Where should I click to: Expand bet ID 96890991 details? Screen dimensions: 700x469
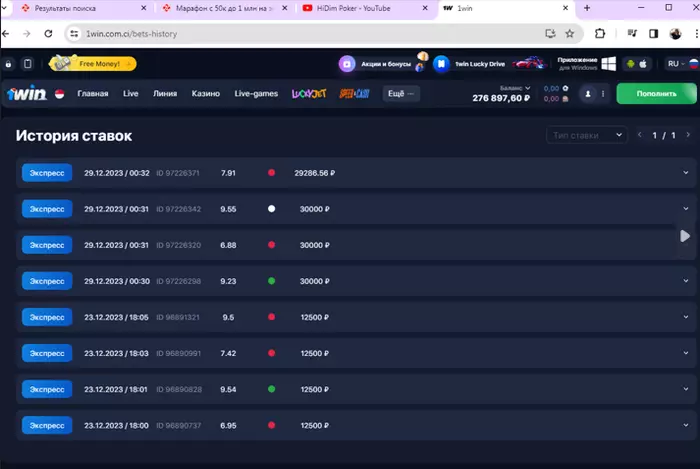686,353
